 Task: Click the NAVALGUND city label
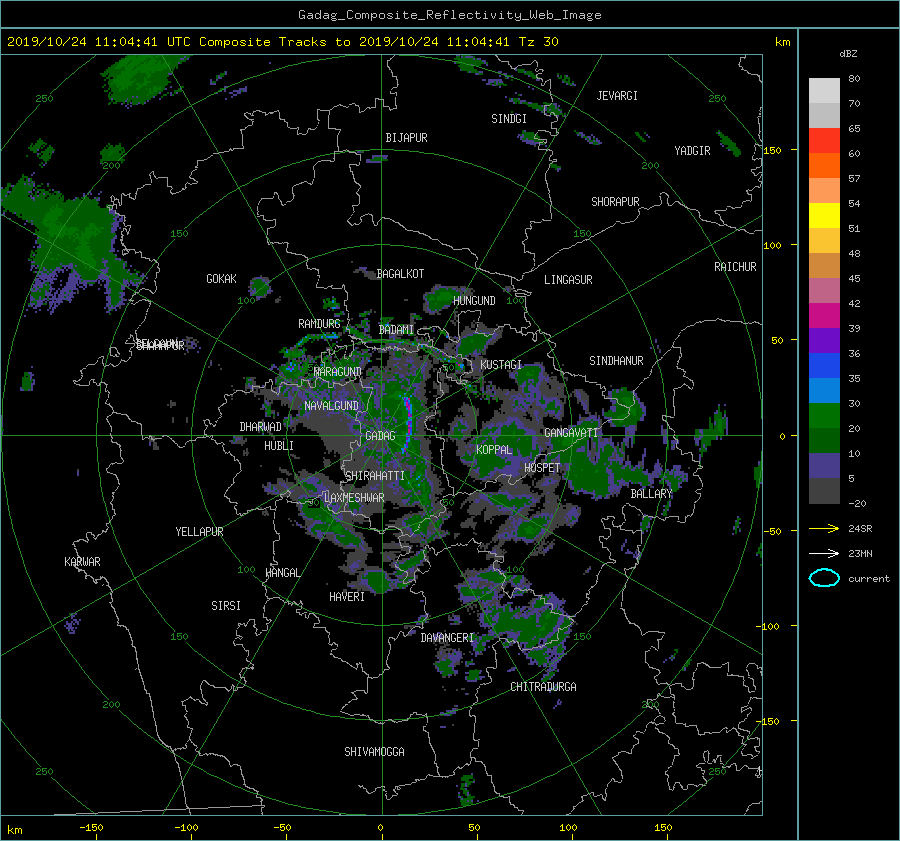click(x=331, y=405)
